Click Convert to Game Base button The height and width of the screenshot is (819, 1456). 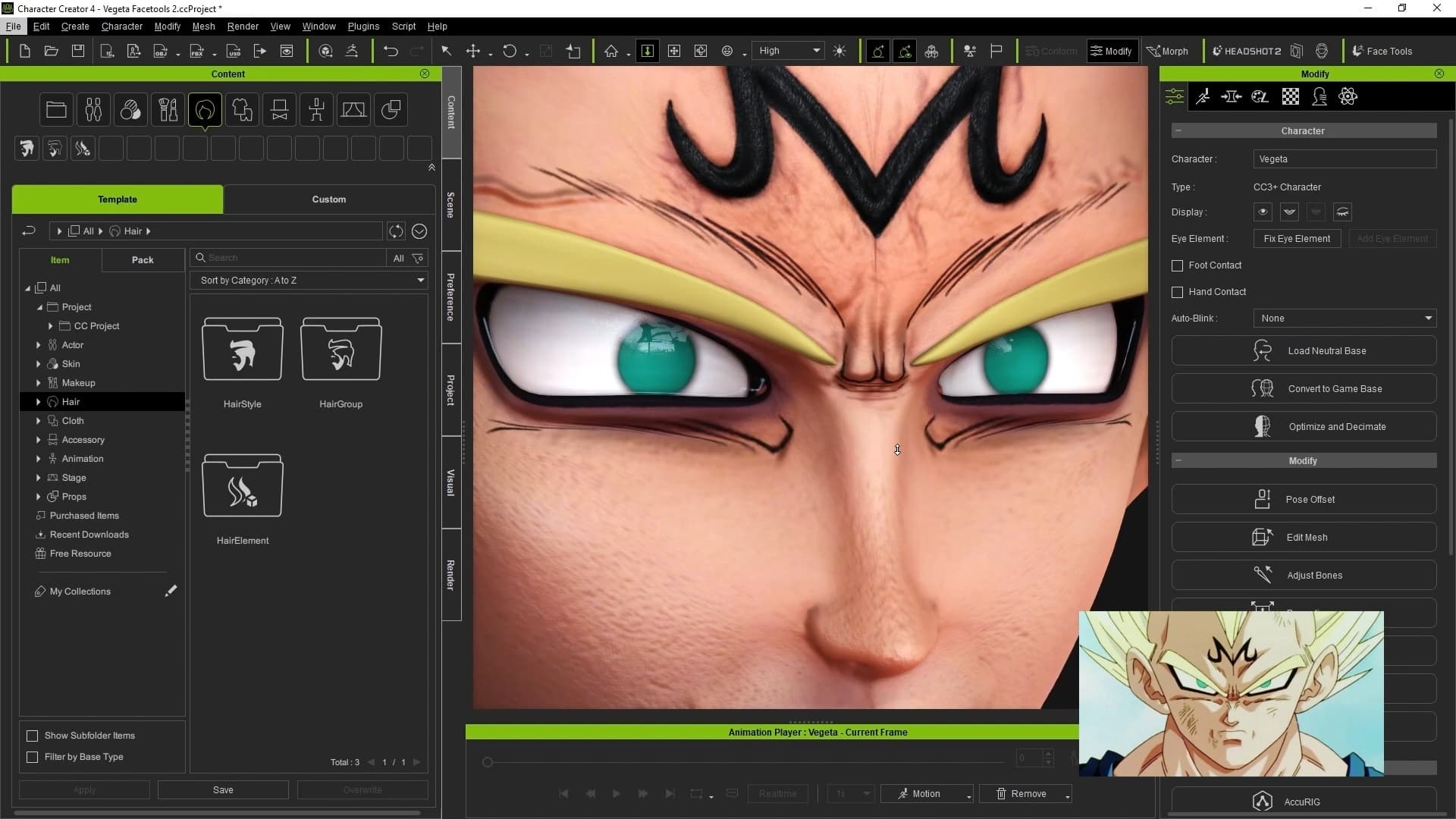tap(1304, 389)
